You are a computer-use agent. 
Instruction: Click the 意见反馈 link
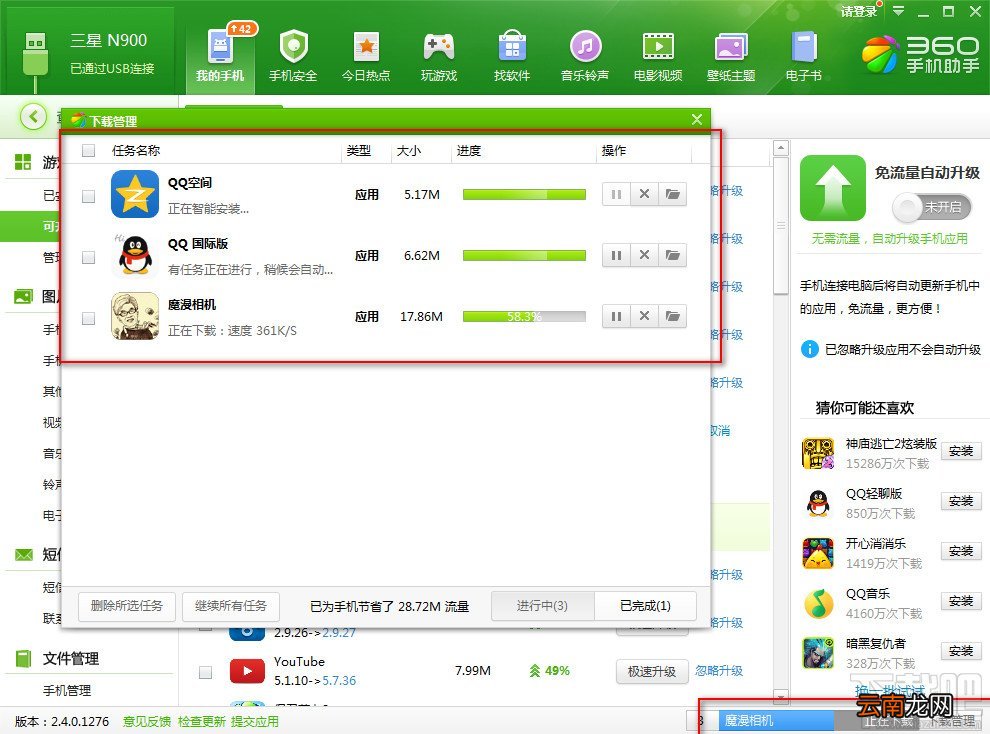pos(146,721)
